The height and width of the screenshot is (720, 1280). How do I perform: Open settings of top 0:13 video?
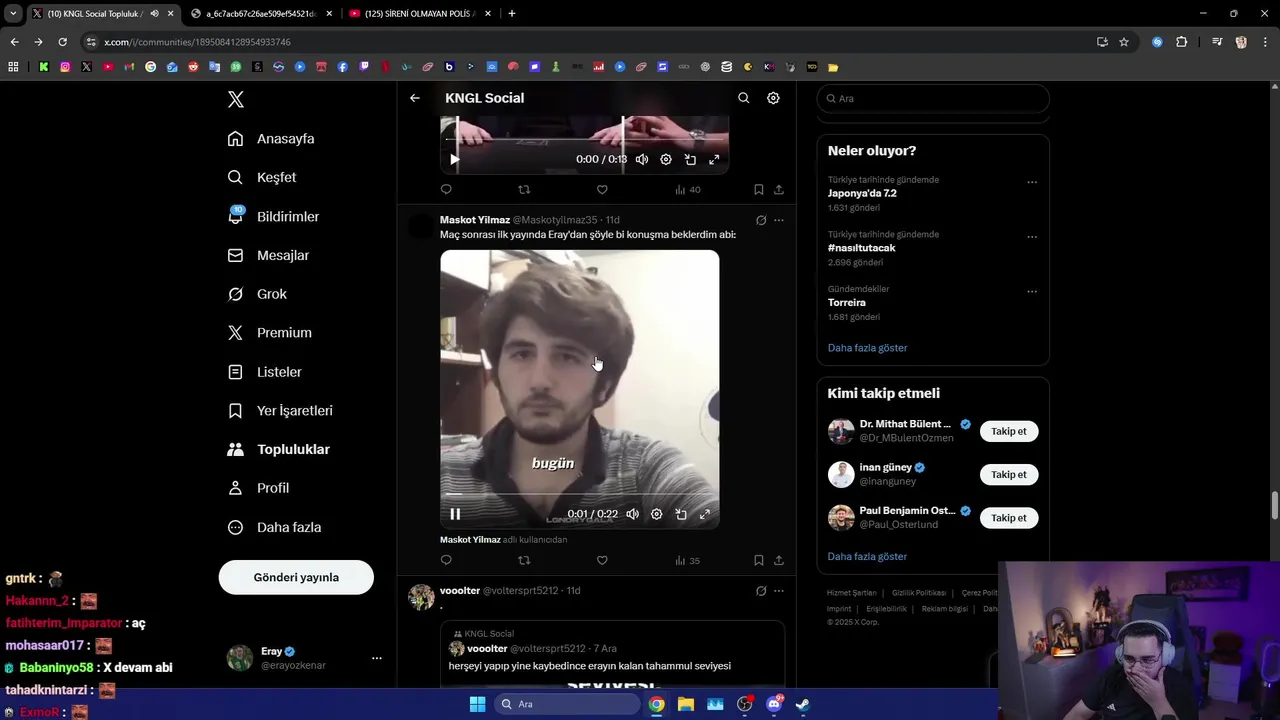pos(666,159)
